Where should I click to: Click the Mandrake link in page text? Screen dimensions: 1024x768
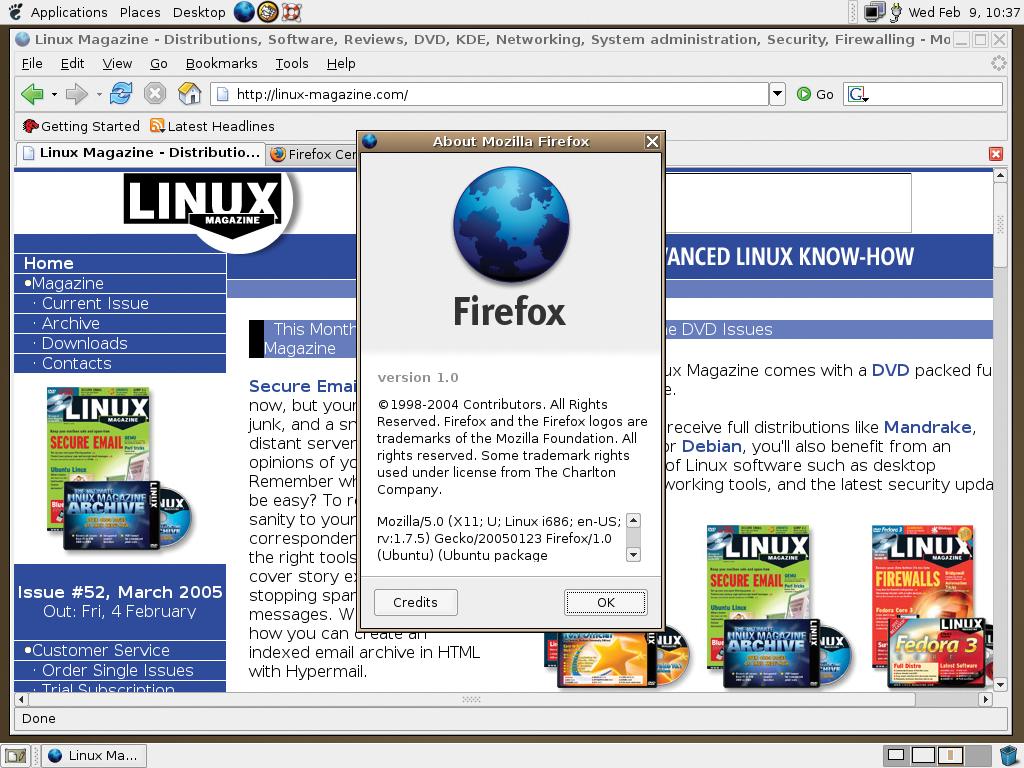(x=928, y=427)
